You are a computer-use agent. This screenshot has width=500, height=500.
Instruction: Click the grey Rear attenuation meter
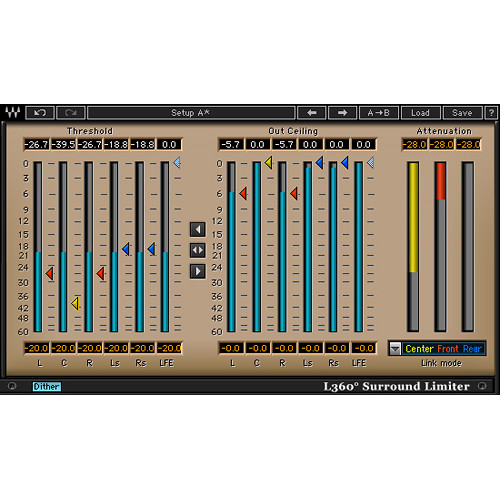468,247
